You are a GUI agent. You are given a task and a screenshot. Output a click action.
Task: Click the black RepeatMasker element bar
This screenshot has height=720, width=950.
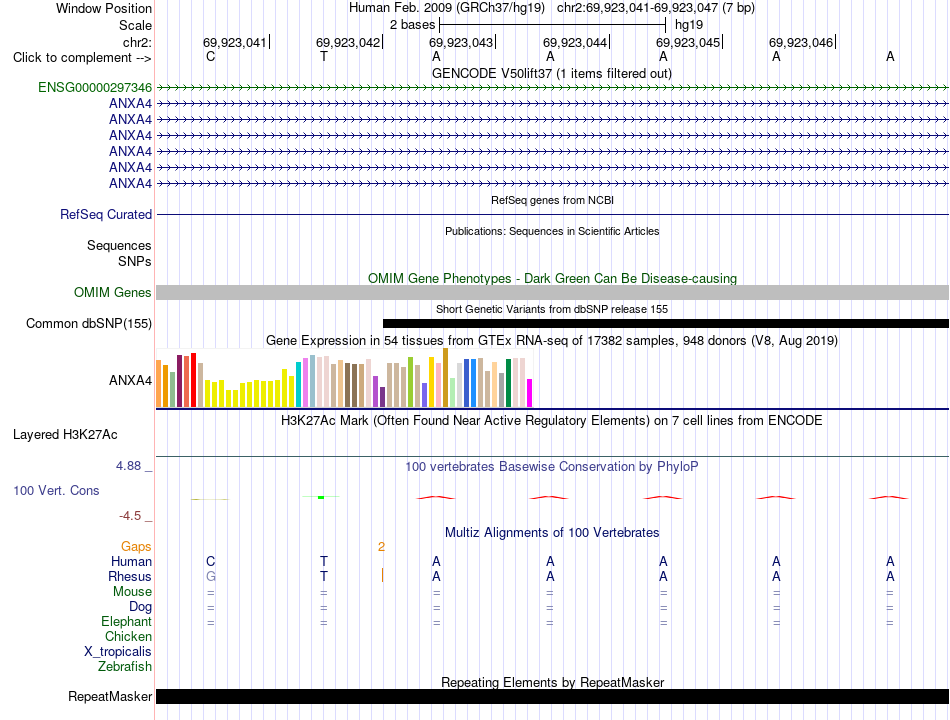coord(553,697)
